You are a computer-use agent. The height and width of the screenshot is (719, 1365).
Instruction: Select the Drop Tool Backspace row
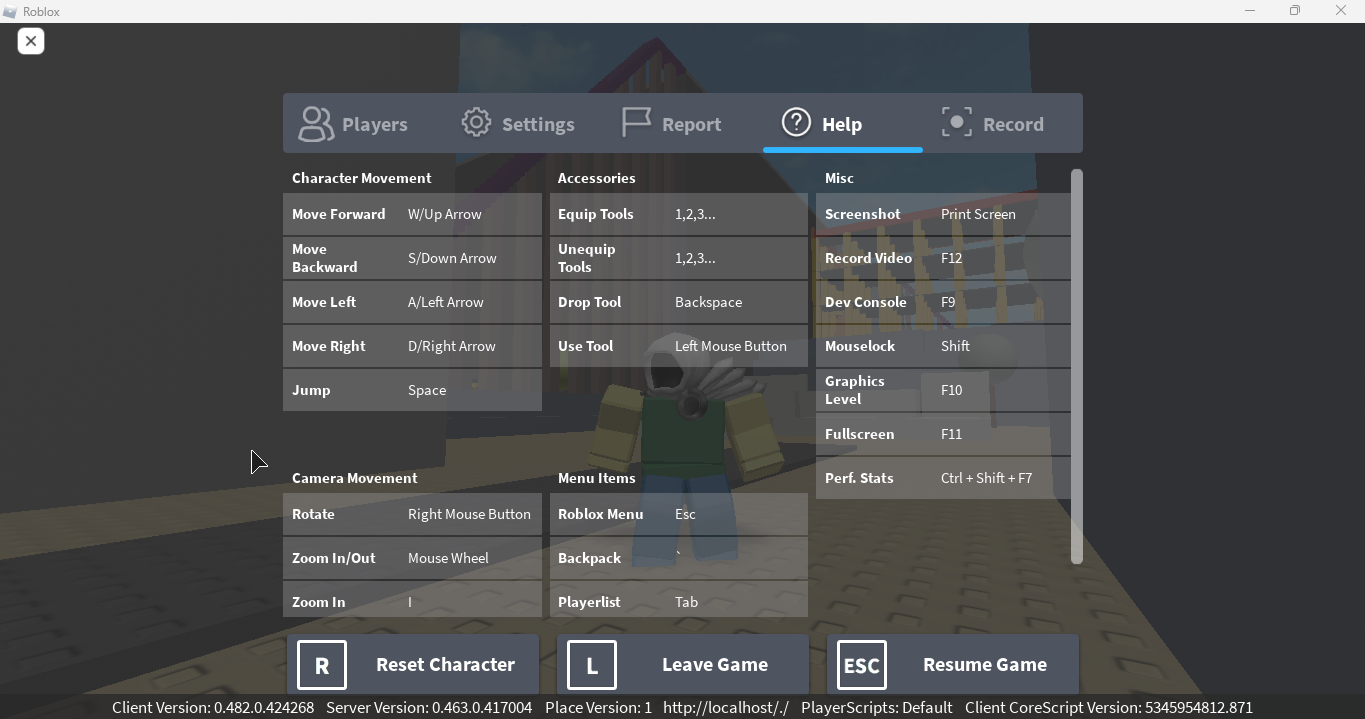(x=679, y=302)
